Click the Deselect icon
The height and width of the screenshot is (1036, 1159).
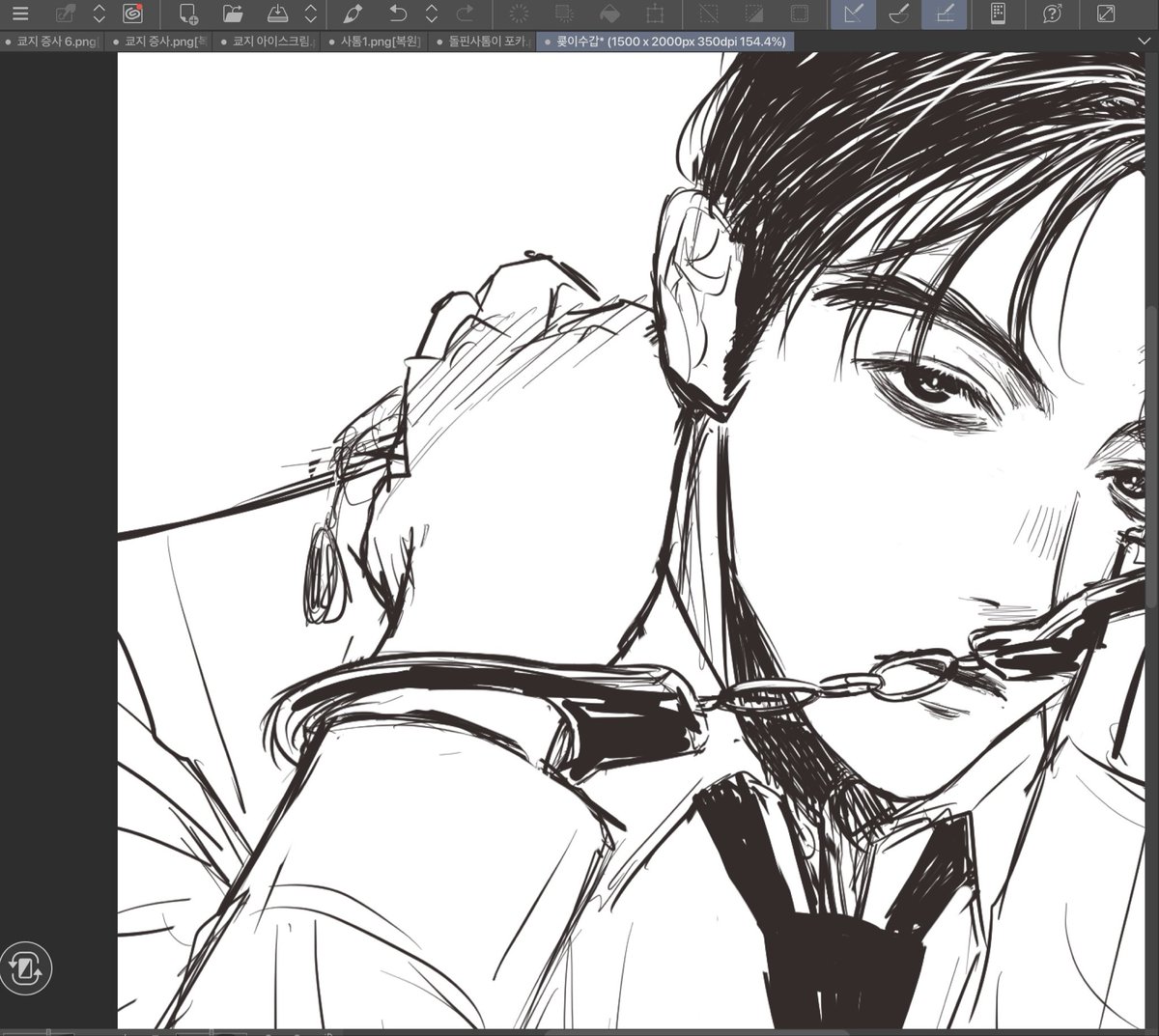click(x=710, y=14)
